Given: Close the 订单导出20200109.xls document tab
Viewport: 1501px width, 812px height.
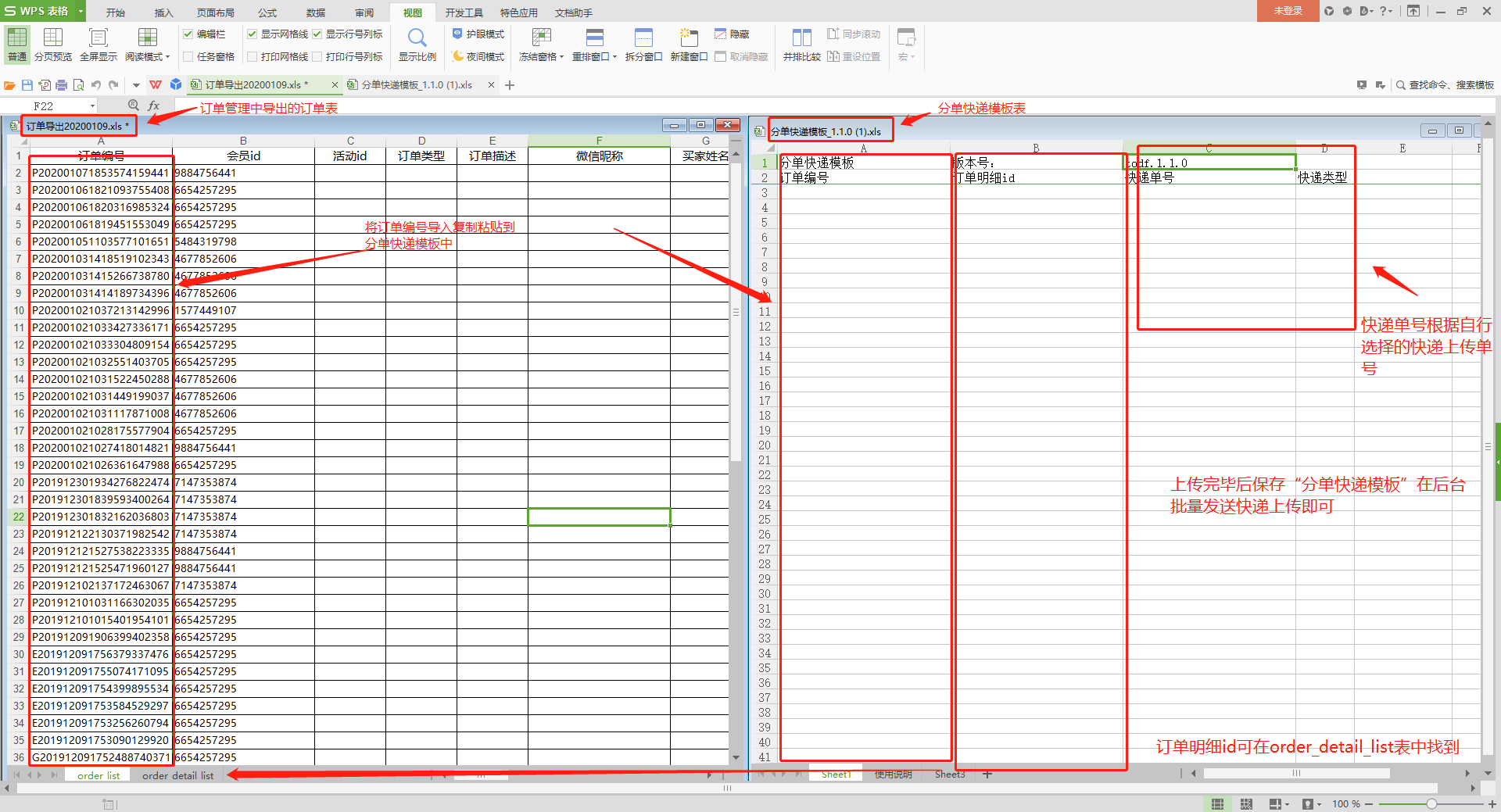Looking at the screenshot, I should tap(335, 85).
